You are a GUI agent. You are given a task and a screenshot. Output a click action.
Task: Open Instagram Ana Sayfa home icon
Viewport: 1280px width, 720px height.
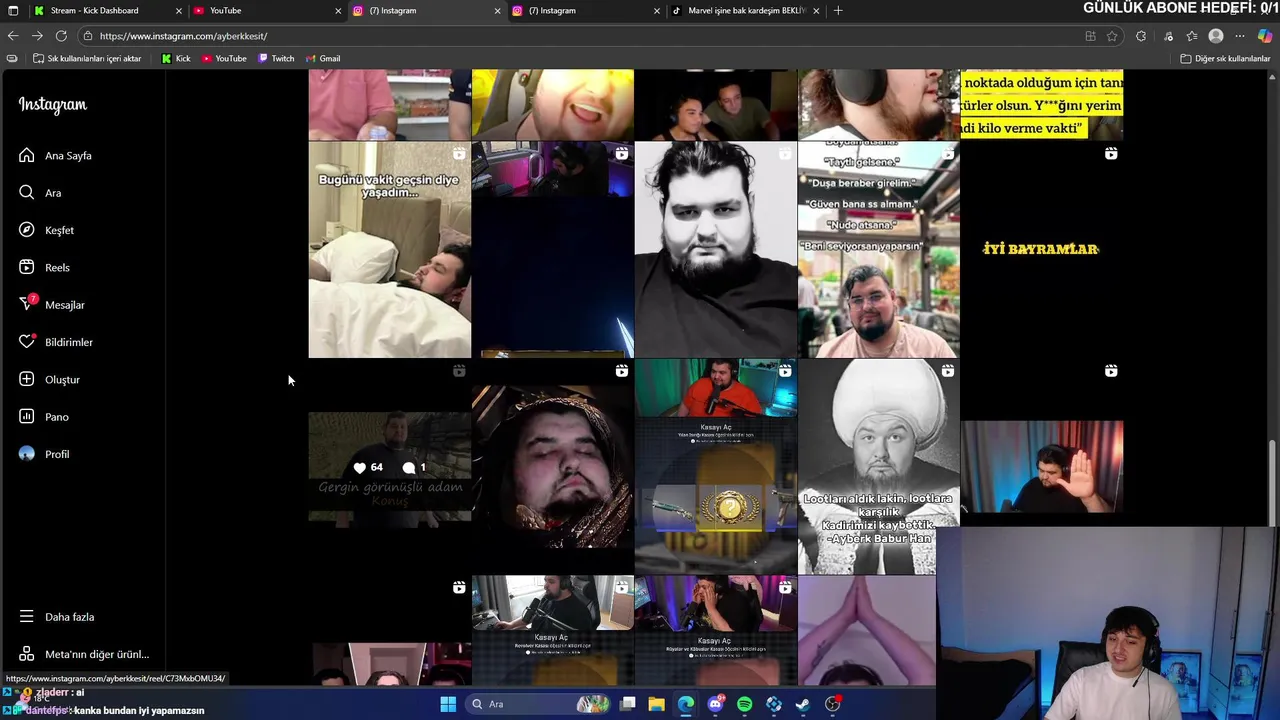pos(26,155)
